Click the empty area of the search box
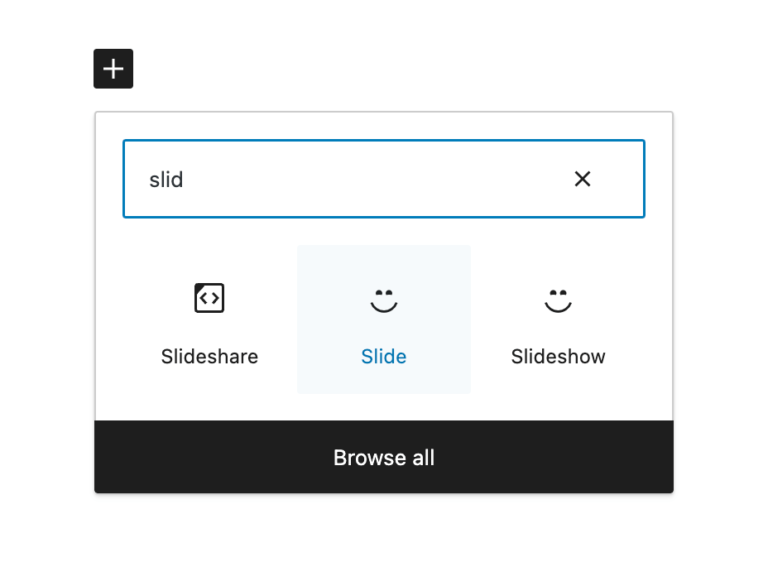Viewport: 768px width, 586px height. click(x=372, y=179)
